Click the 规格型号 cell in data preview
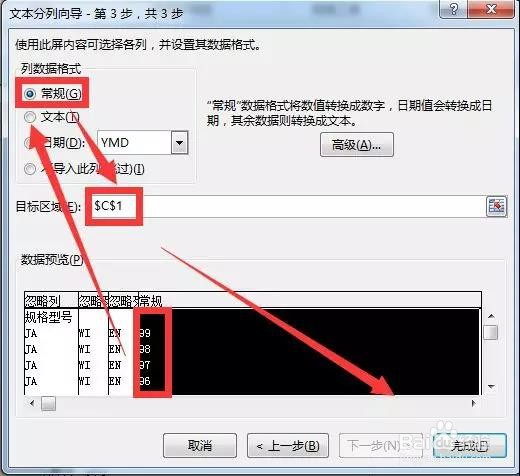Viewport: 520px width, 476px height. (x=49, y=317)
